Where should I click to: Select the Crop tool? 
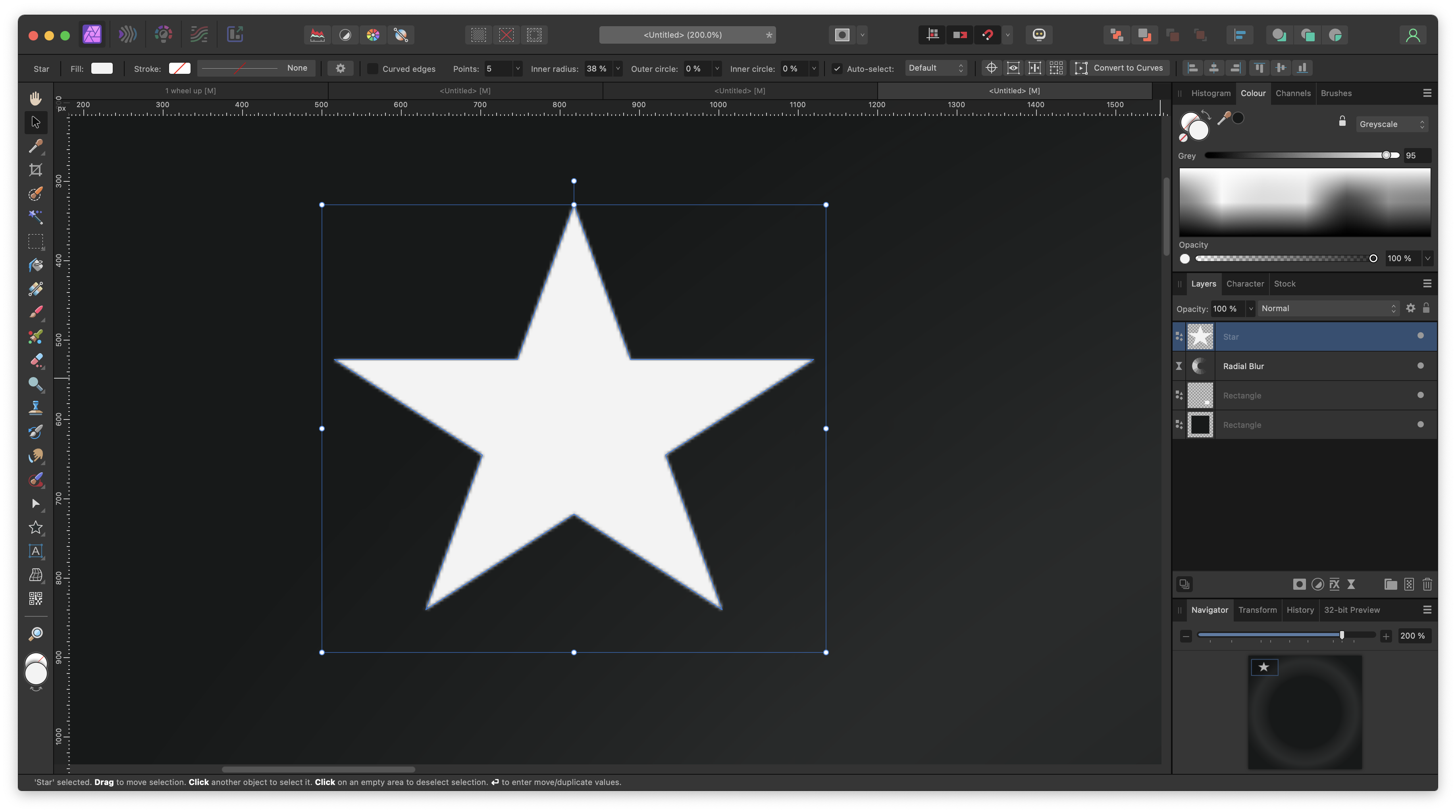[x=36, y=170]
